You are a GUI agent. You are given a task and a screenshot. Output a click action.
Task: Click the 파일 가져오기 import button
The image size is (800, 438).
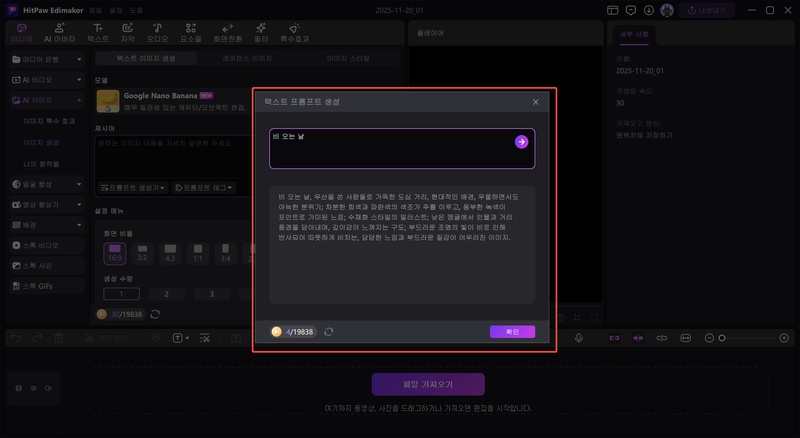tap(428, 384)
